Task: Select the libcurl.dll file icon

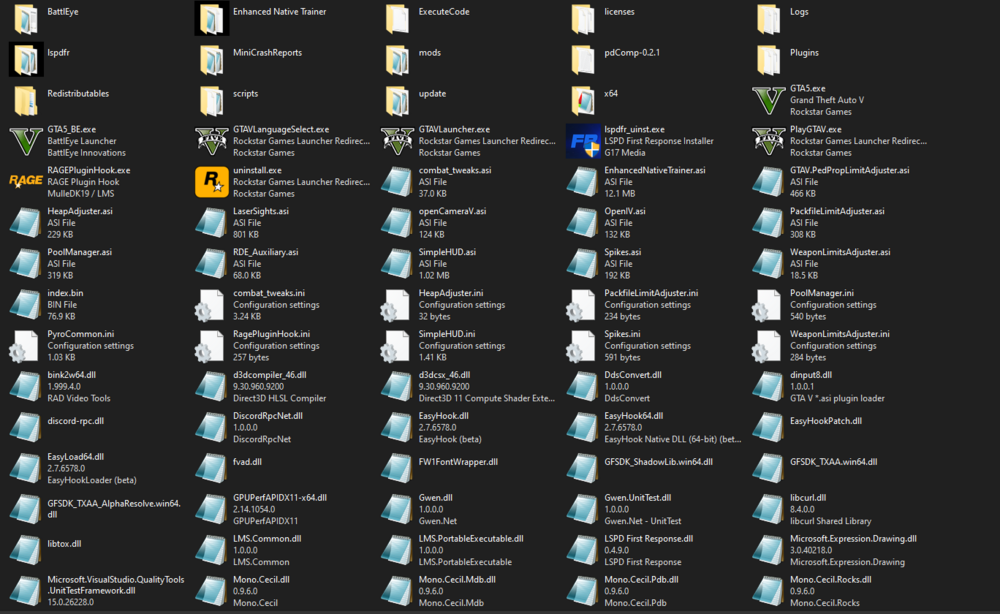Action: 768,510
